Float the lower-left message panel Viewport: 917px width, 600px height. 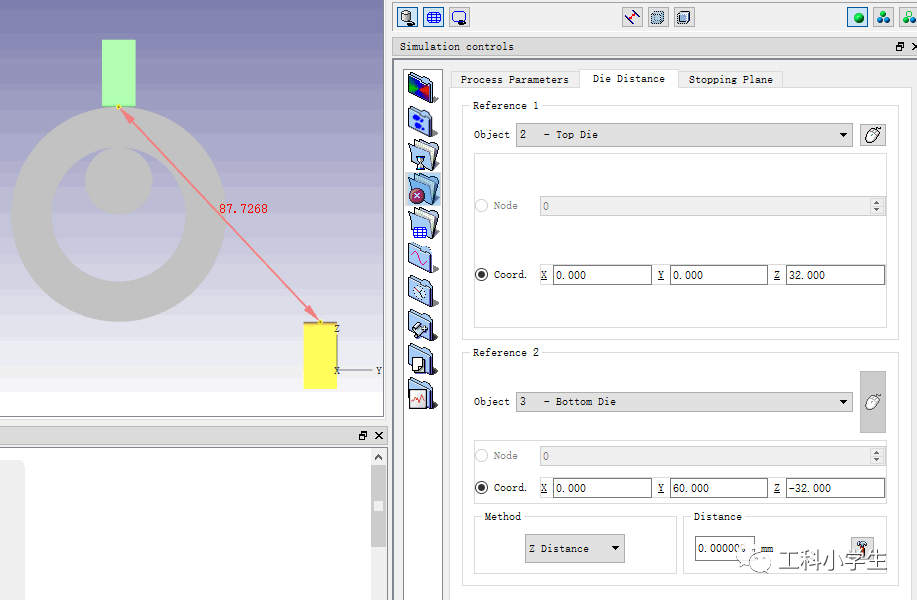[x=363, y=436]
